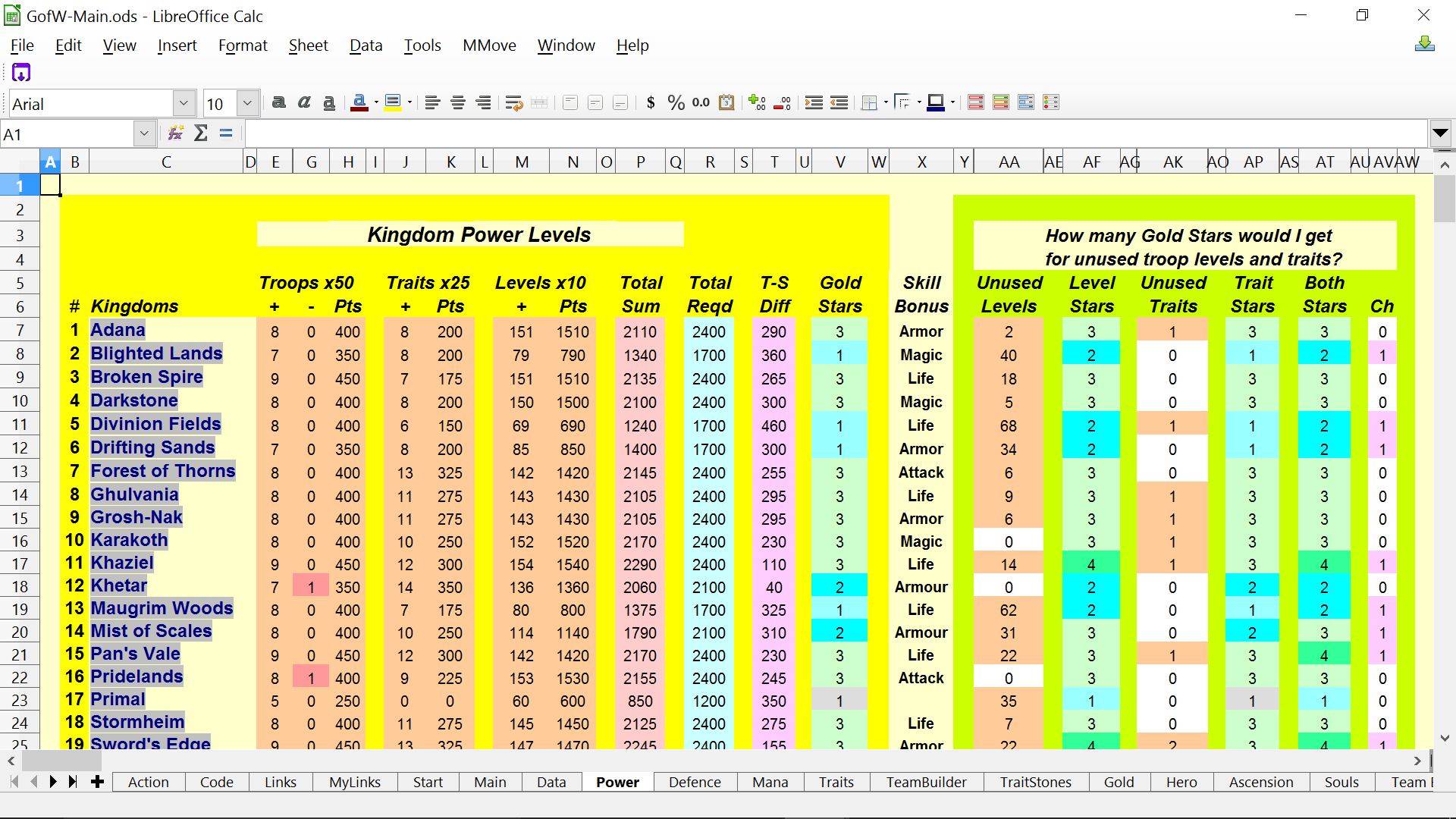
Task: Open the font name dropdown
Action: [184, 103]
